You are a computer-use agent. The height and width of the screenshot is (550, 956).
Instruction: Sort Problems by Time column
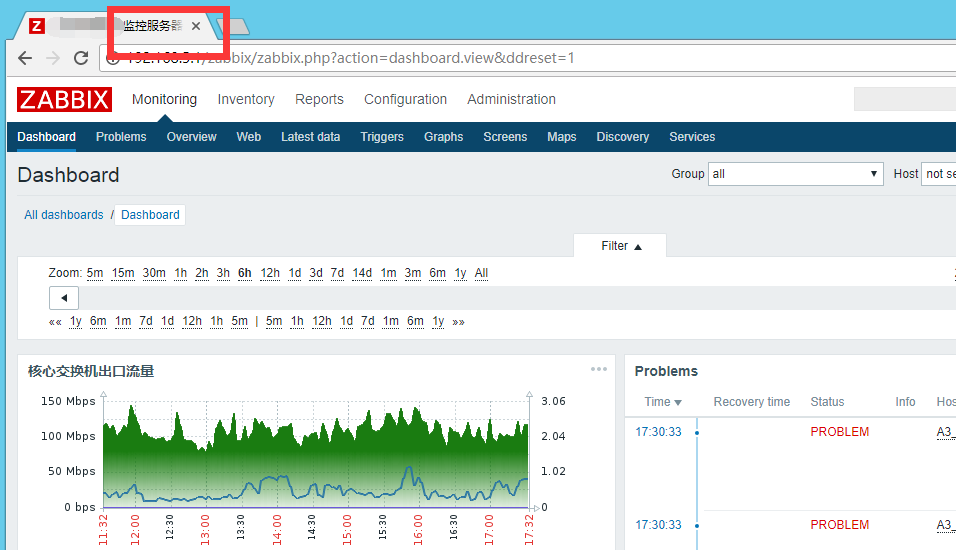[x=662, y=402]
